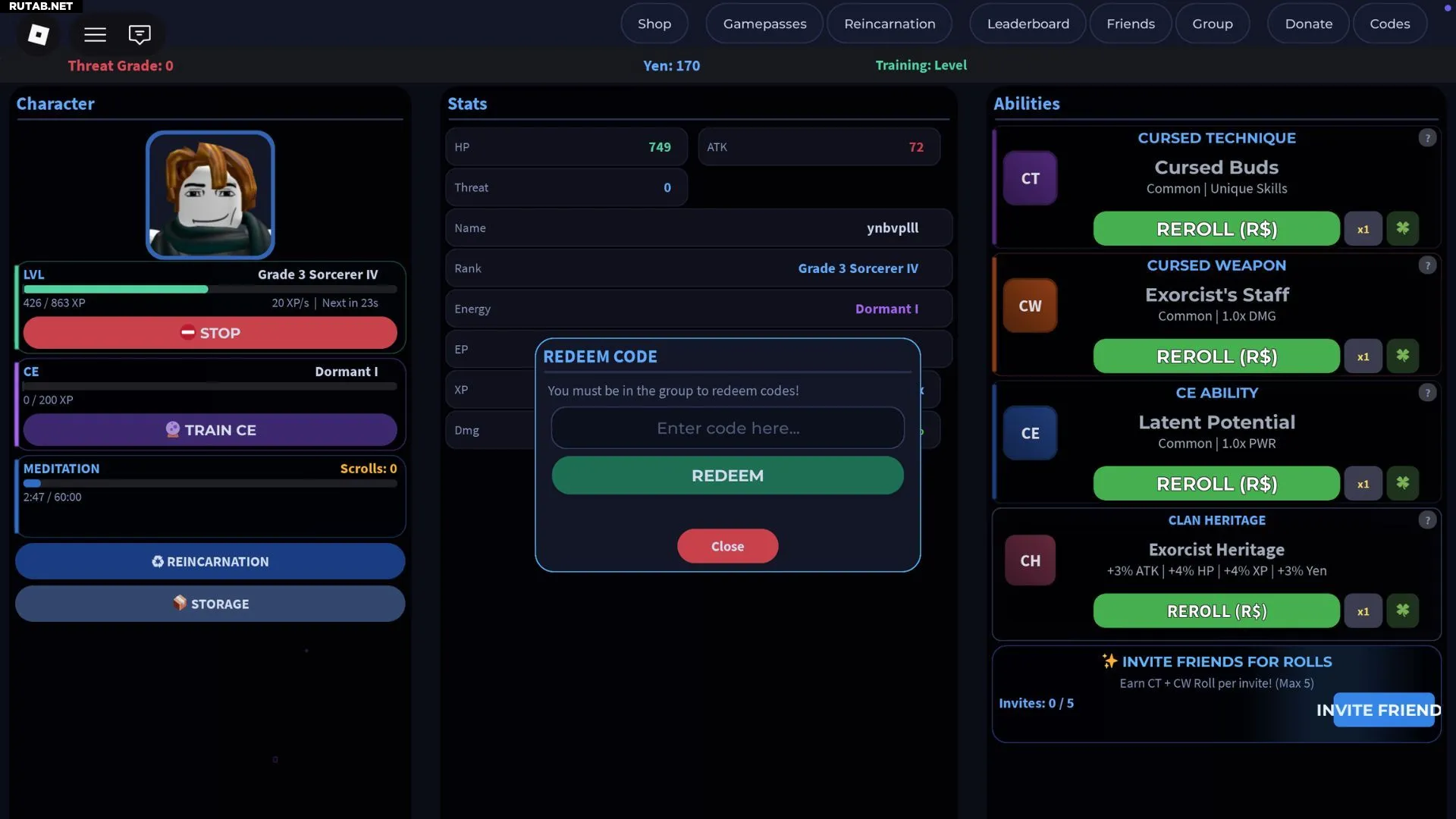This screenshot has width=1456, height=819.
Task: Toggle x1 roll multiplier for CE Ability
Action: pyautogui.click(x=1363, y=484)
